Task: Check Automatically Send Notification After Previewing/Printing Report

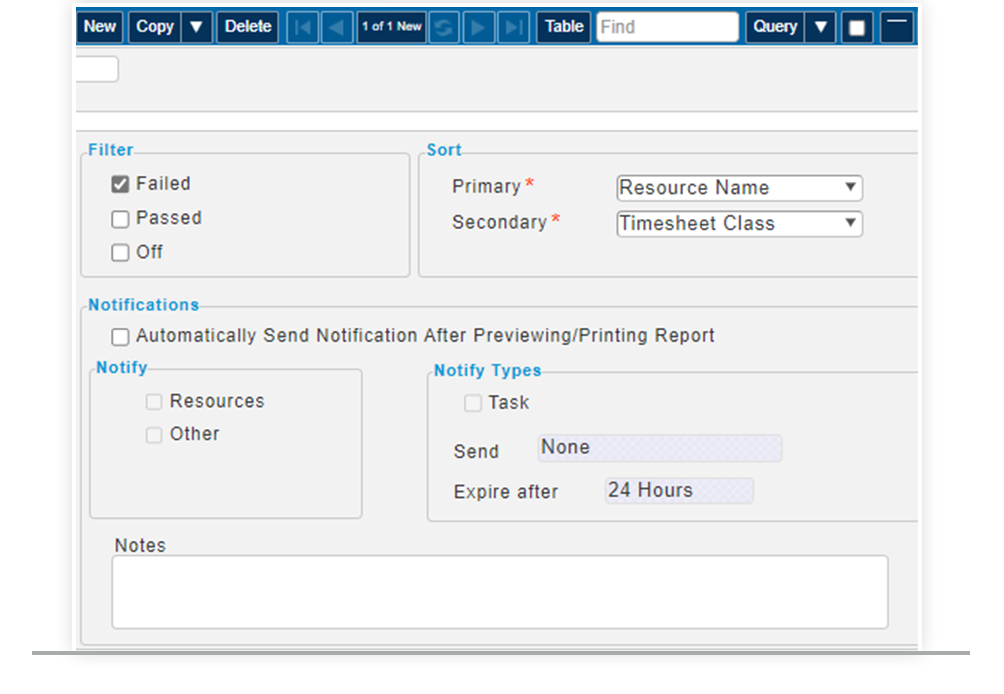Action: 120,337
